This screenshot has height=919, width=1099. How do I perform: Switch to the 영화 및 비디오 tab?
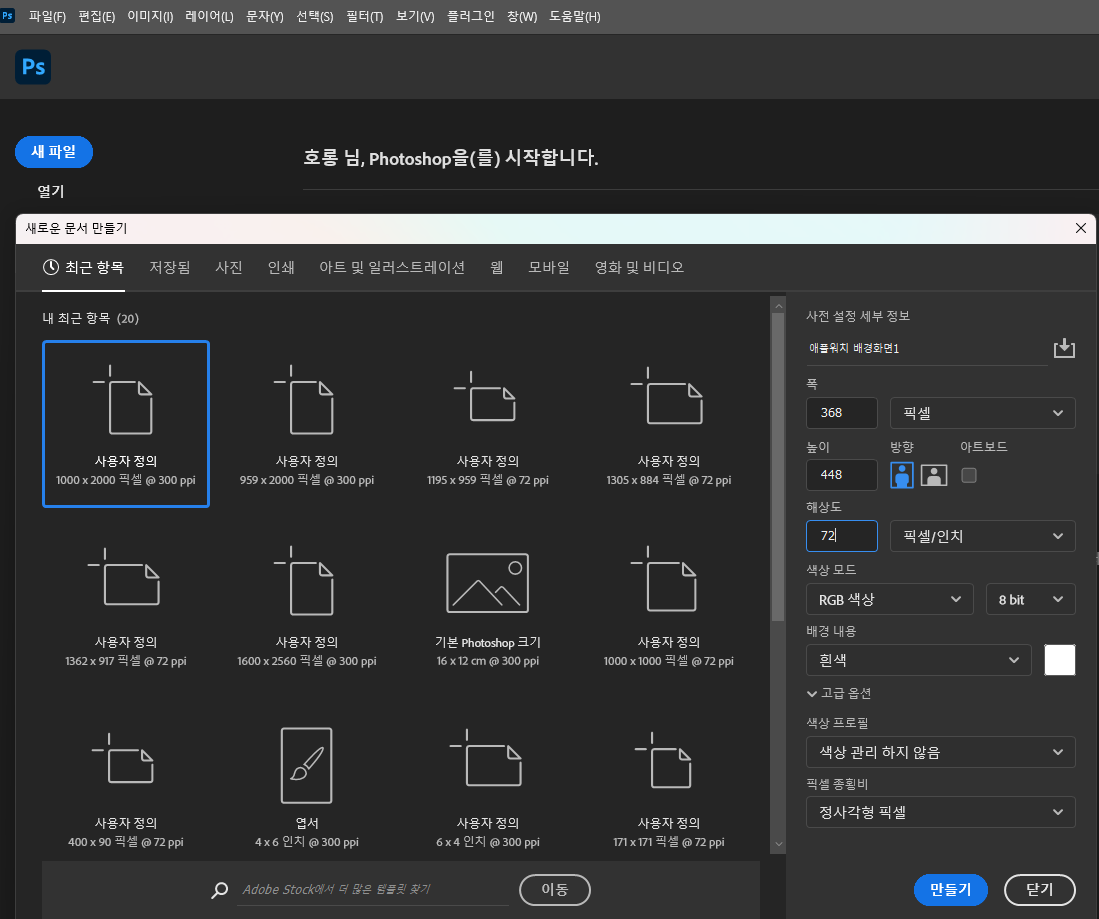[x=639, y=267]
